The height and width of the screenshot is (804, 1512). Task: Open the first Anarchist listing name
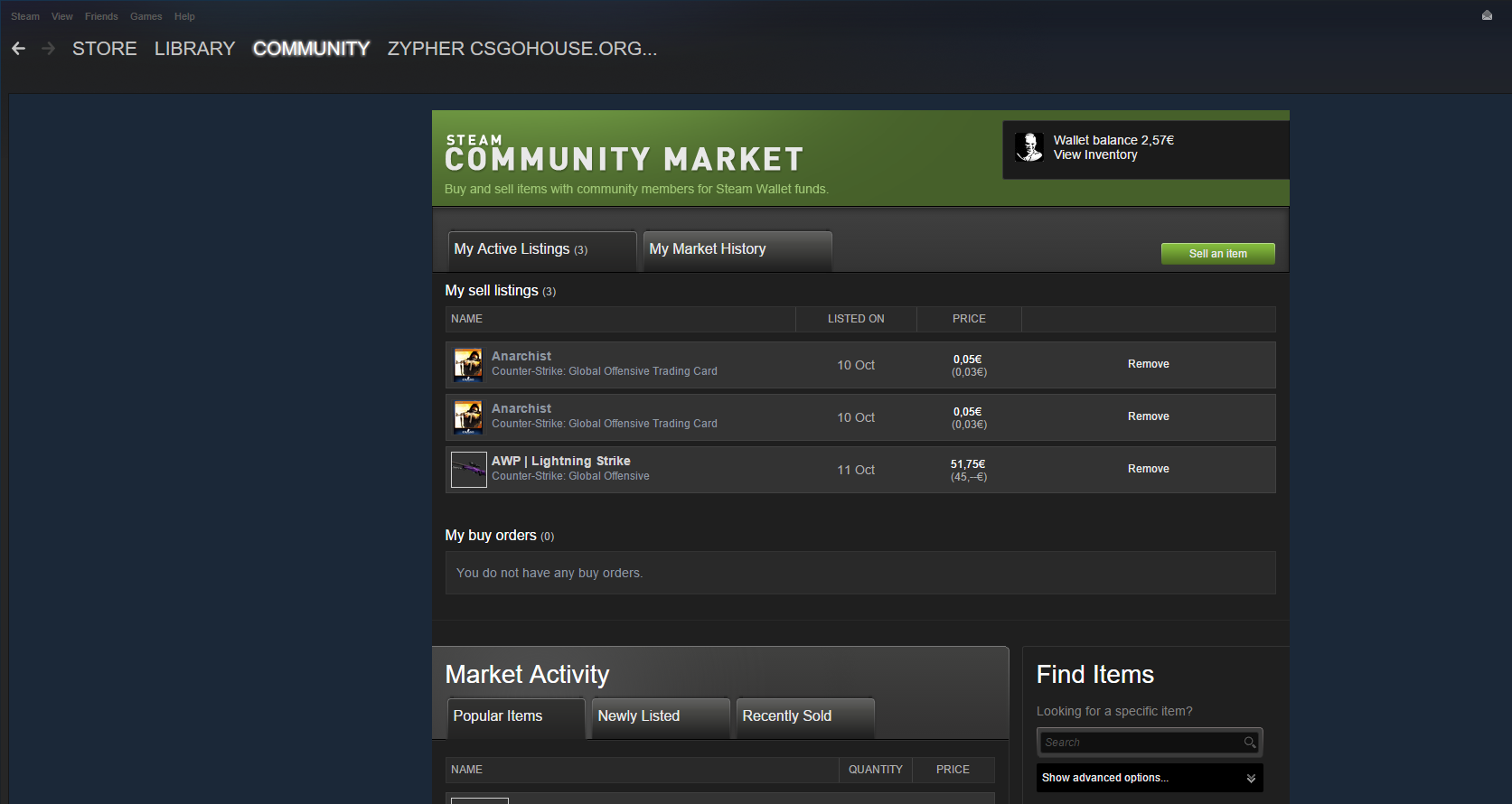coord(521,356)
